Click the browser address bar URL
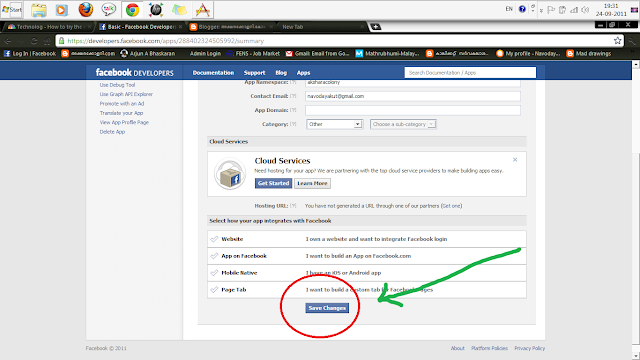Image resolution: width=640 pixels, height=360 pixels. 166,41
